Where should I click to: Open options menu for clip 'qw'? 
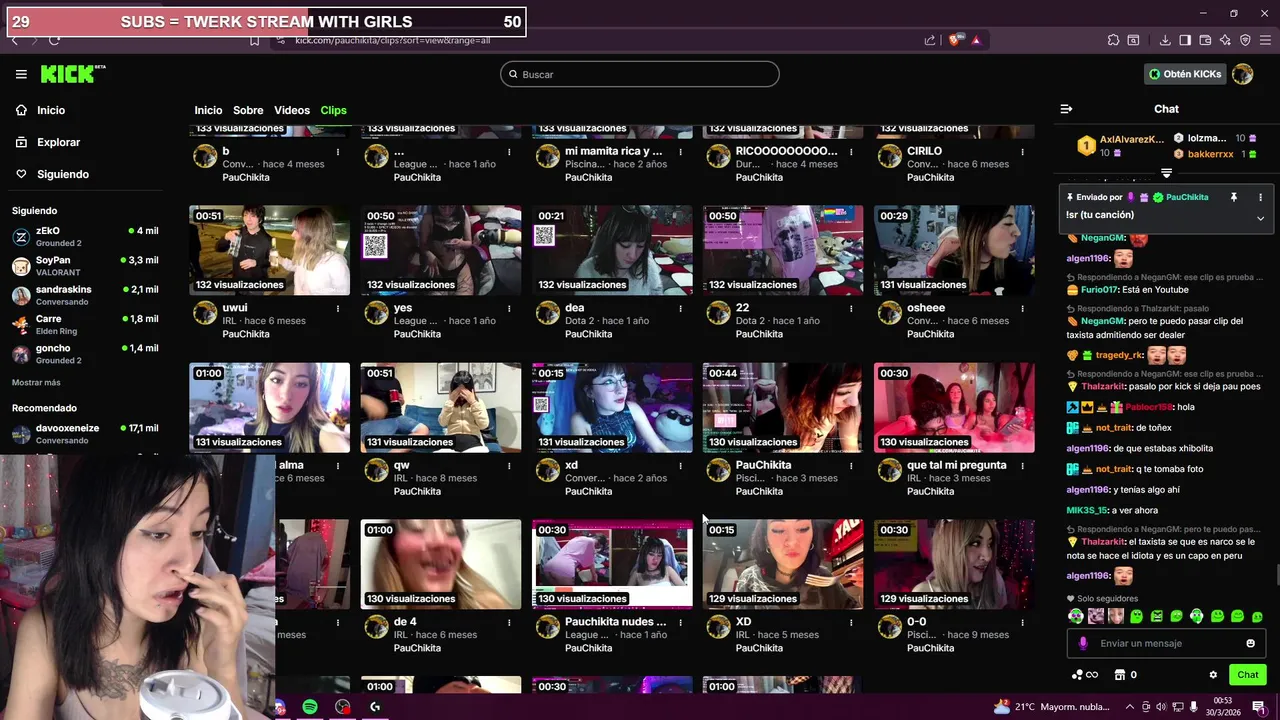pos(509,466)
